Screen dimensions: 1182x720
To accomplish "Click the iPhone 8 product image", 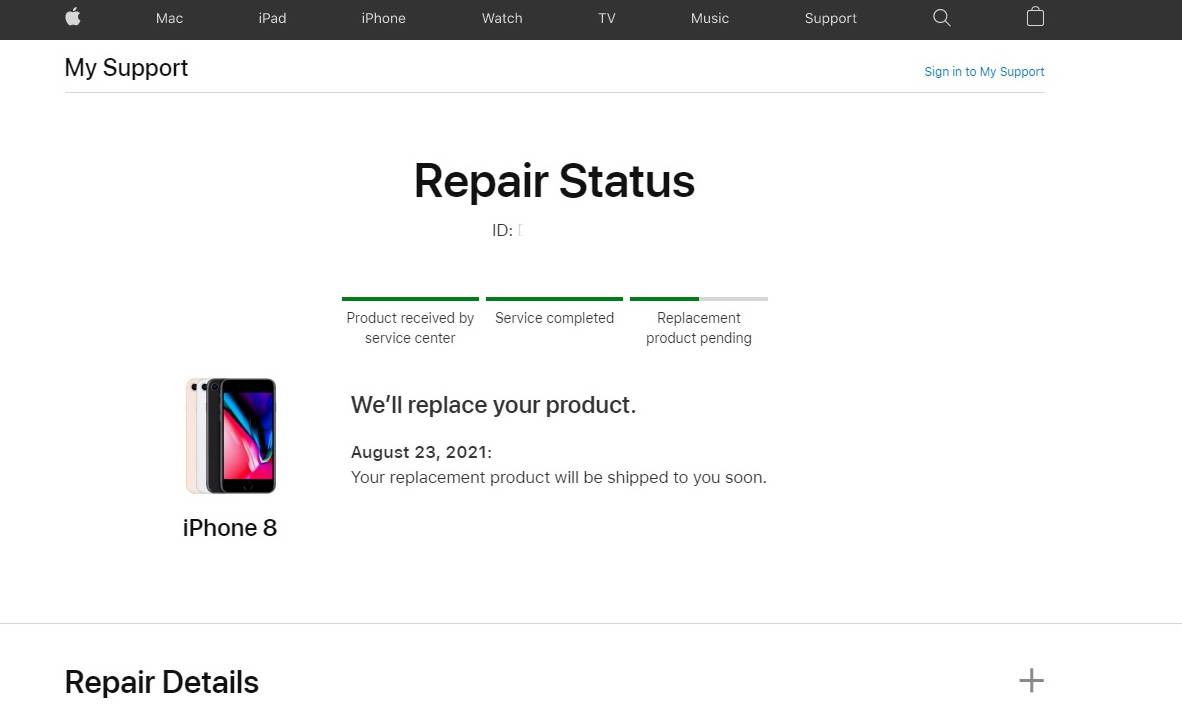I will (x=231, y=436).
